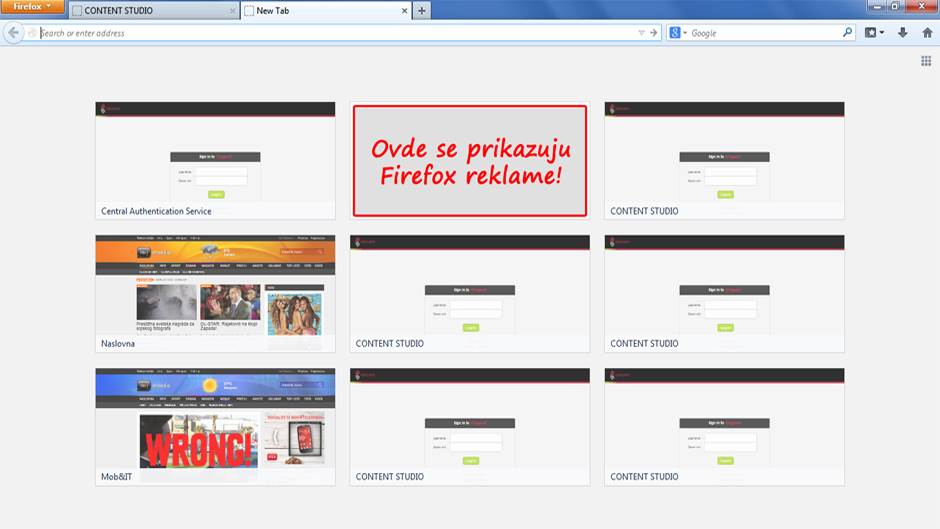940x529 pixels.
Task: Click the Go arrow in address bar
Action: [654, 33]
